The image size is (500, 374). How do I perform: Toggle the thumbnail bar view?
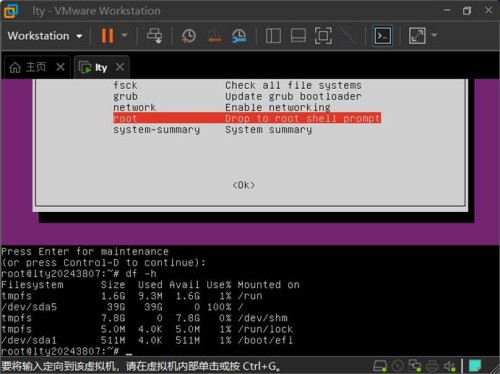298,36
